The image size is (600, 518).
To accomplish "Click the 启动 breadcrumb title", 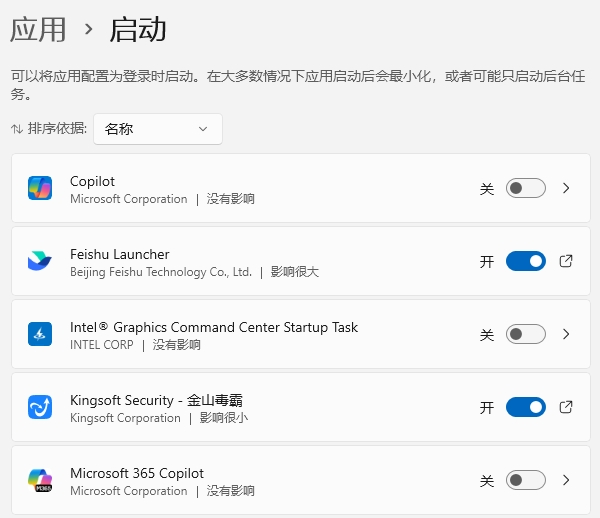I will [x=138, y=30].
